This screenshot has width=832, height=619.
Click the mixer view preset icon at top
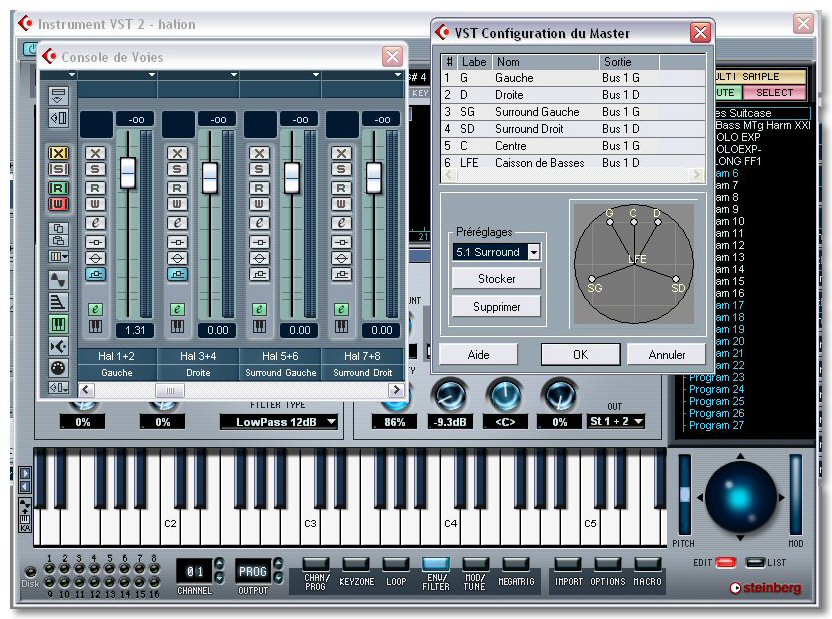pos(58,96)
